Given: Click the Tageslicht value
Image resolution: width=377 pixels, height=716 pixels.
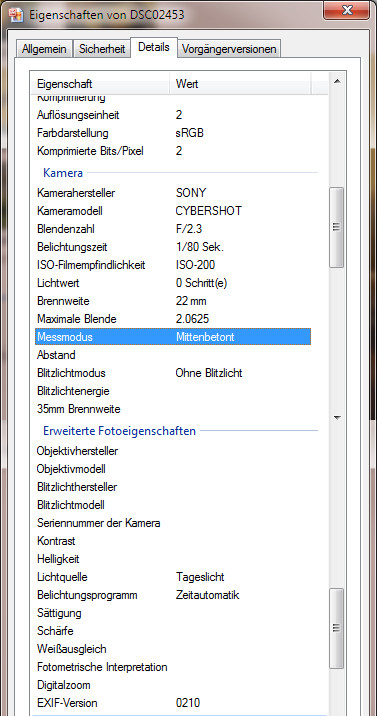Looking at the screenshot, I should 200,577.
